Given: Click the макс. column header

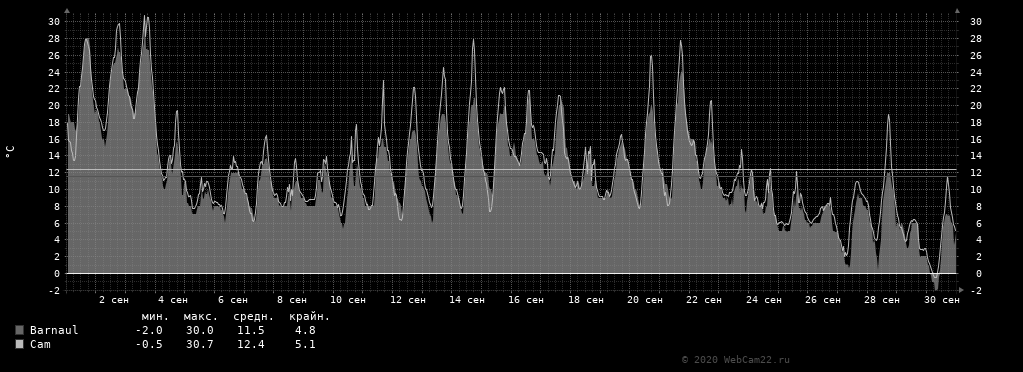Looking at the screenshot, I should click(x=201, y=317).
